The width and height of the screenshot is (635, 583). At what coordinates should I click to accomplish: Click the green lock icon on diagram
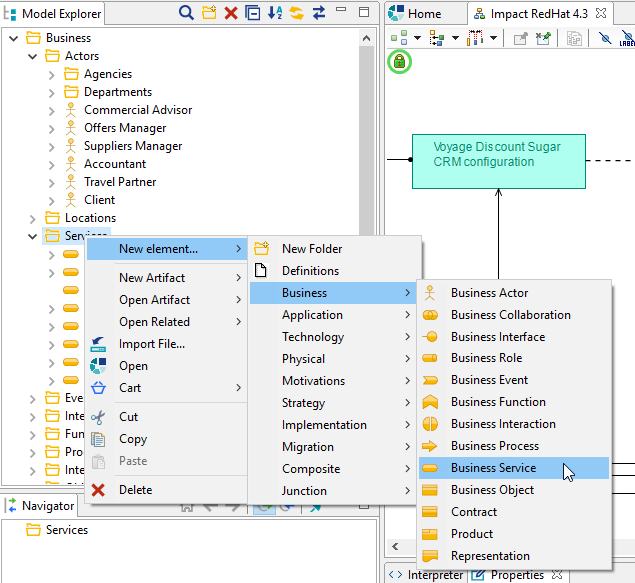coord(399,62)
